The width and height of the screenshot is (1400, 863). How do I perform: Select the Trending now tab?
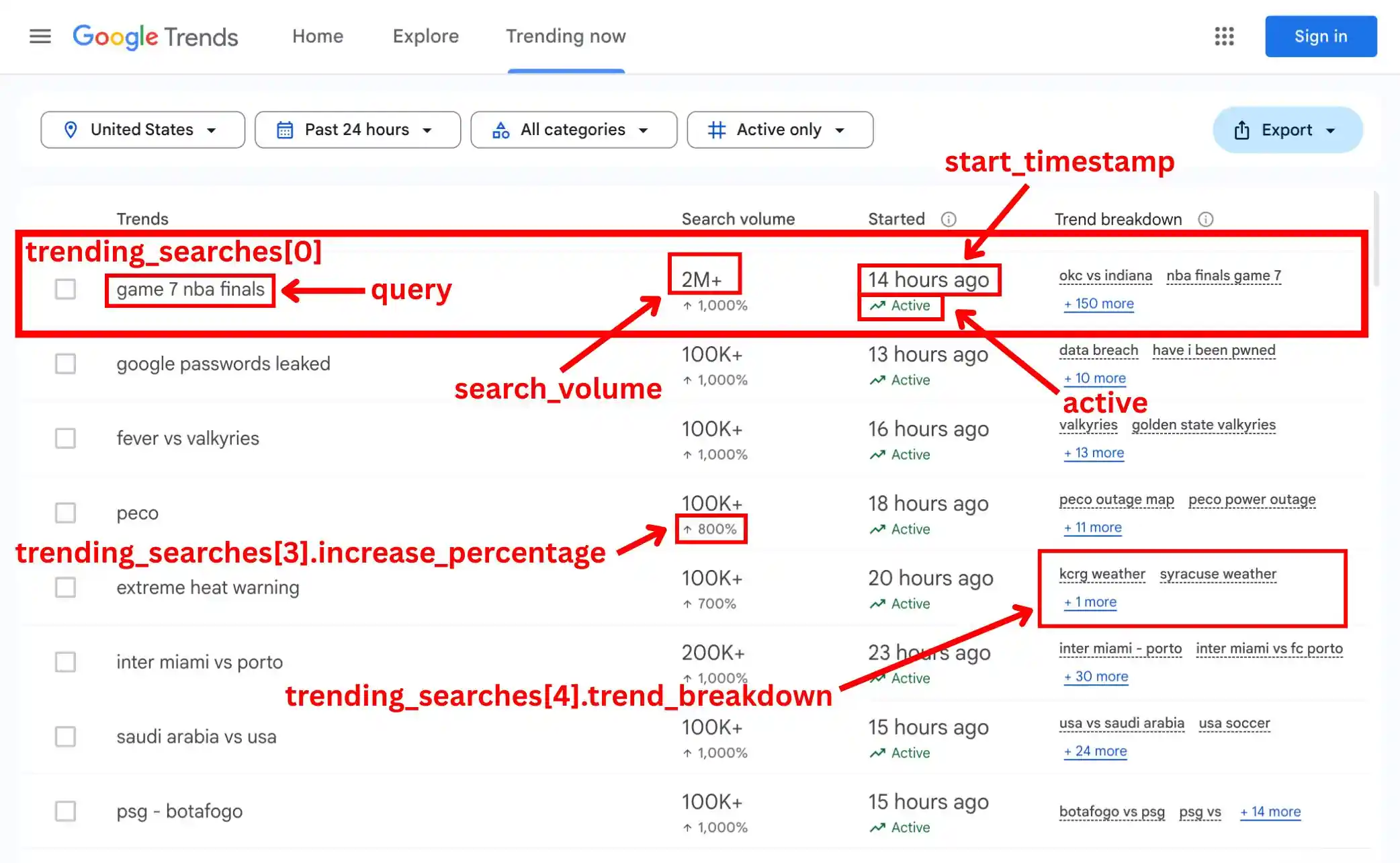[566, 36]
